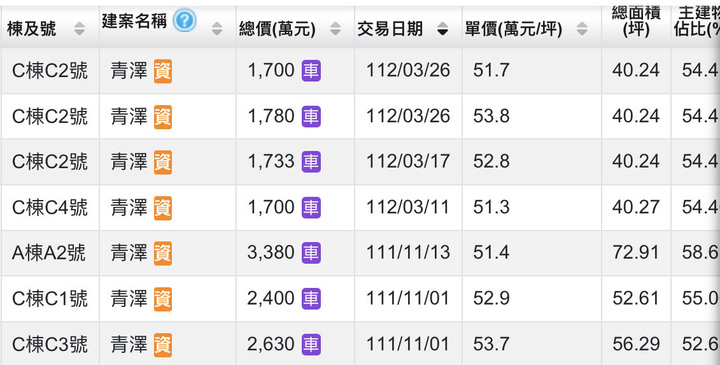The width and height of the screenshot is (720, 365).
Task: Click purple 車 badge beside 1,733 price
Action: click(311, 162)
